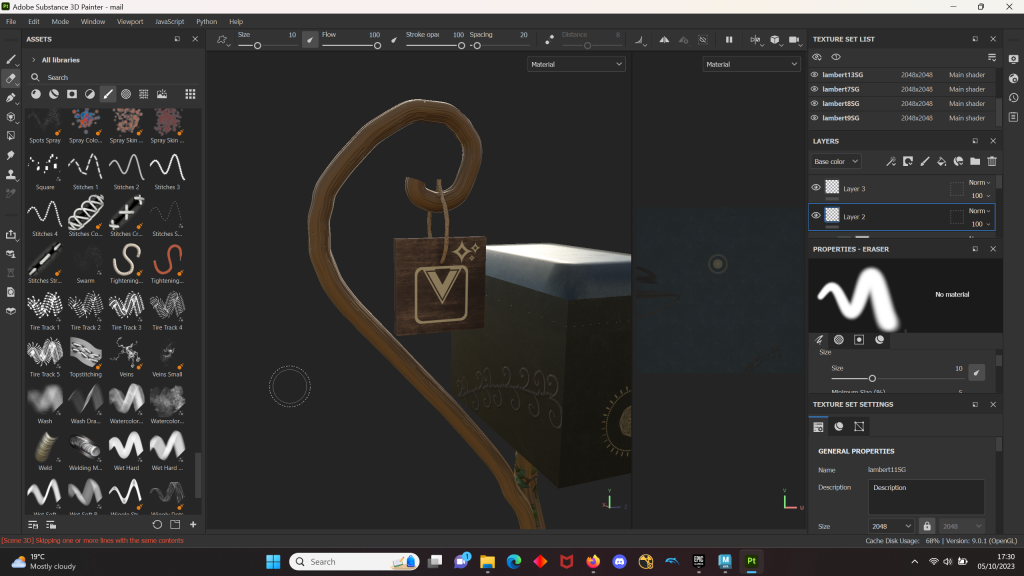Select the Projection tool
The image size is (1024, 576).
tap(11, 98)
